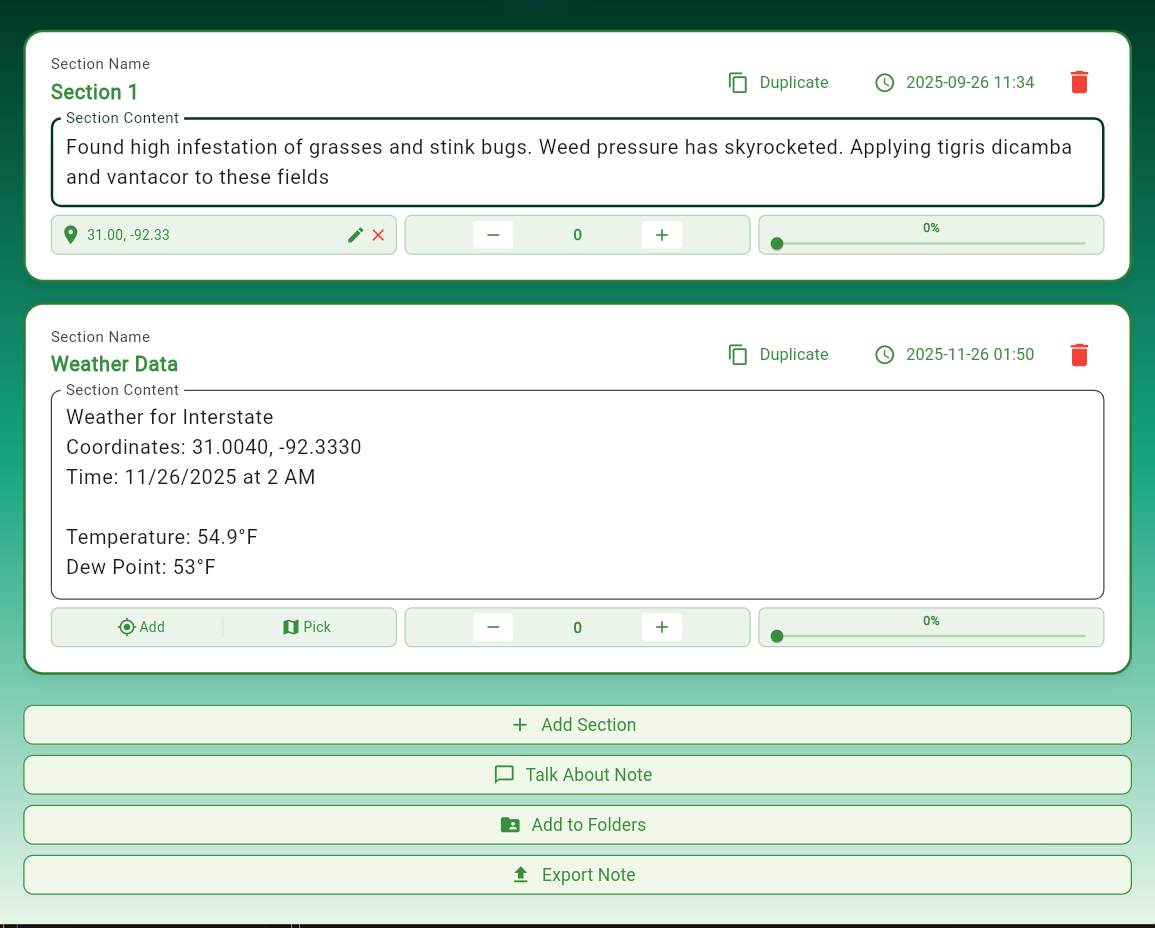
Task: Open Talk About Note
Action: tap(577, 775)
